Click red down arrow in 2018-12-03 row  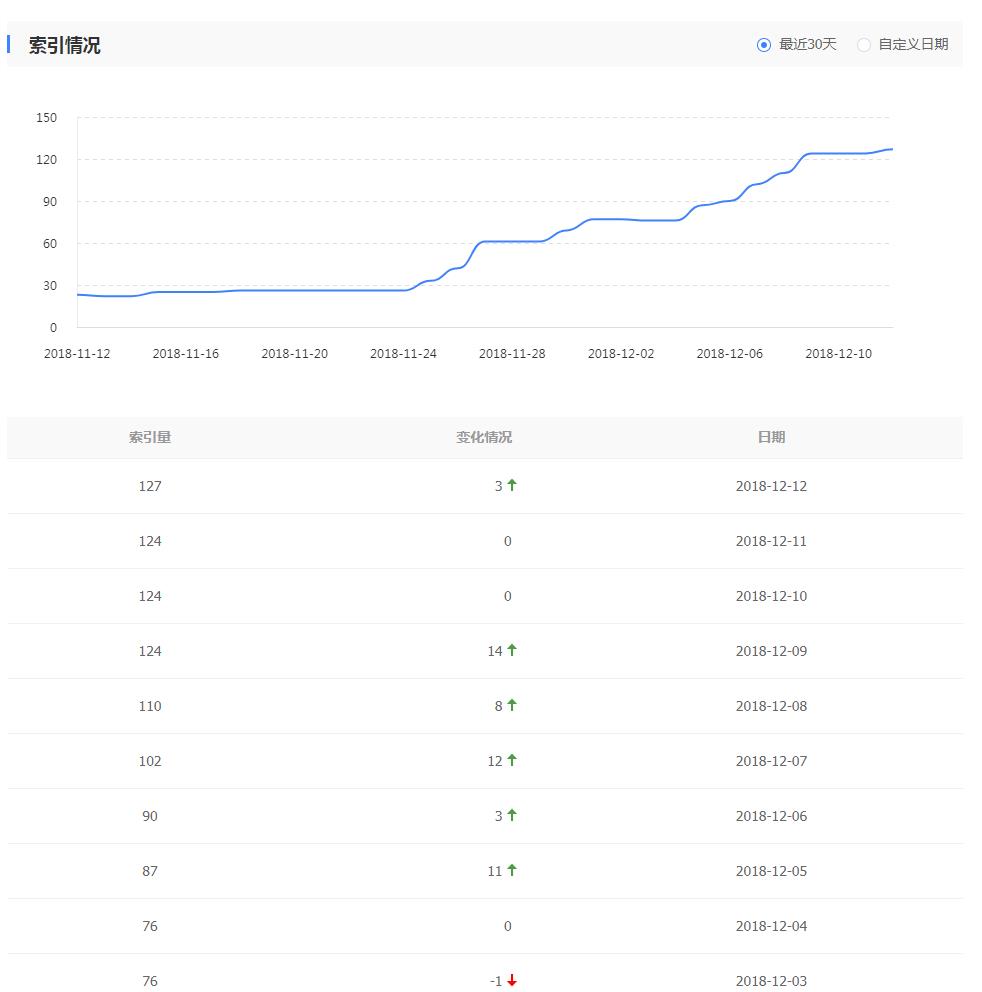pos(512,981)
